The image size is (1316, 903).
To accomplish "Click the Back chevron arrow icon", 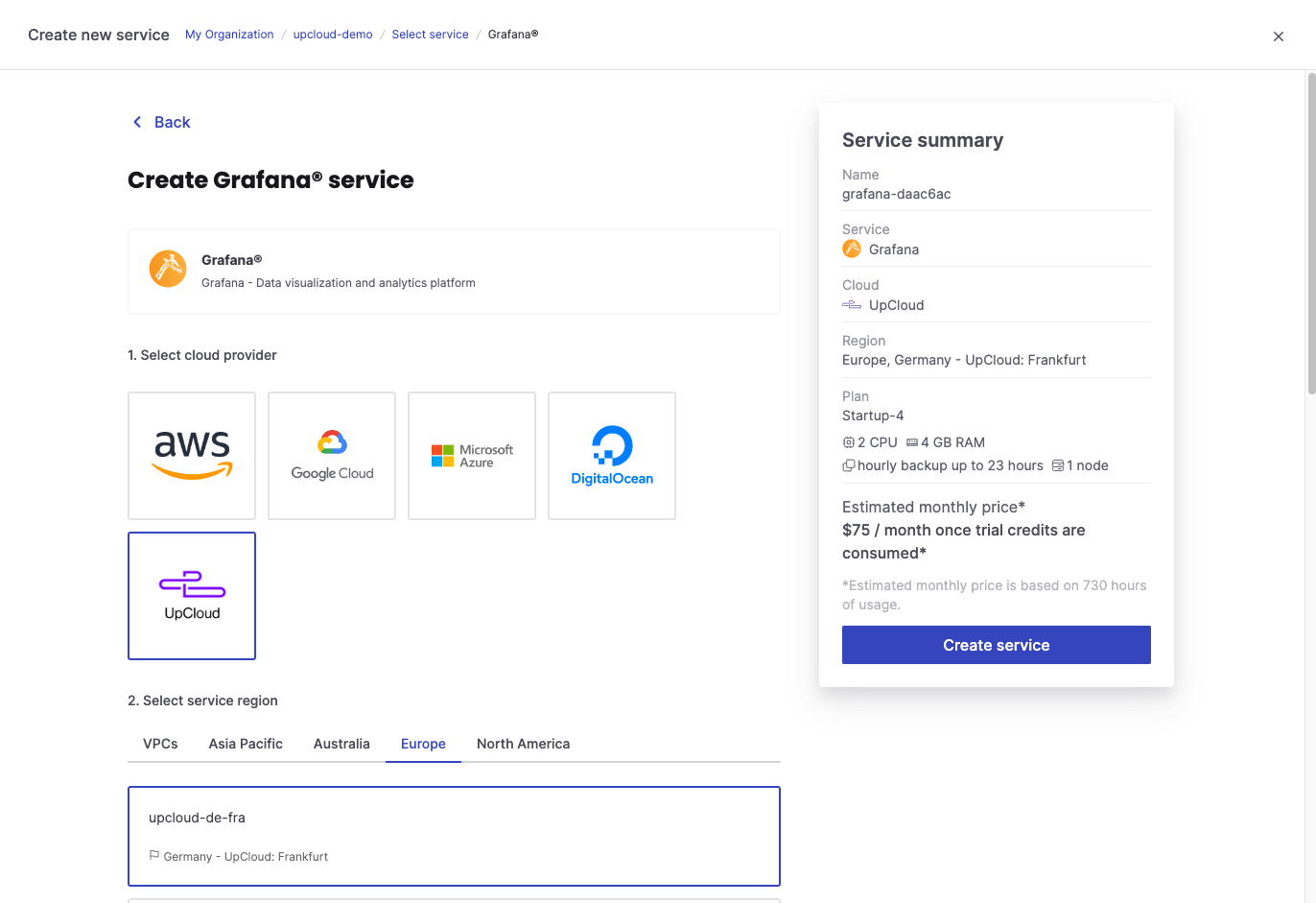I will [137, 122].
